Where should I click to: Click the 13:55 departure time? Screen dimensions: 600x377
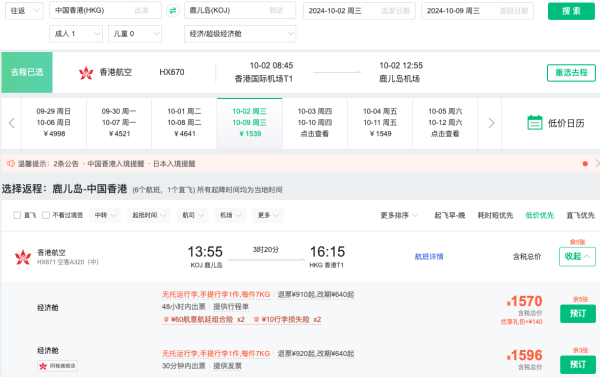[x=205, y=252]
